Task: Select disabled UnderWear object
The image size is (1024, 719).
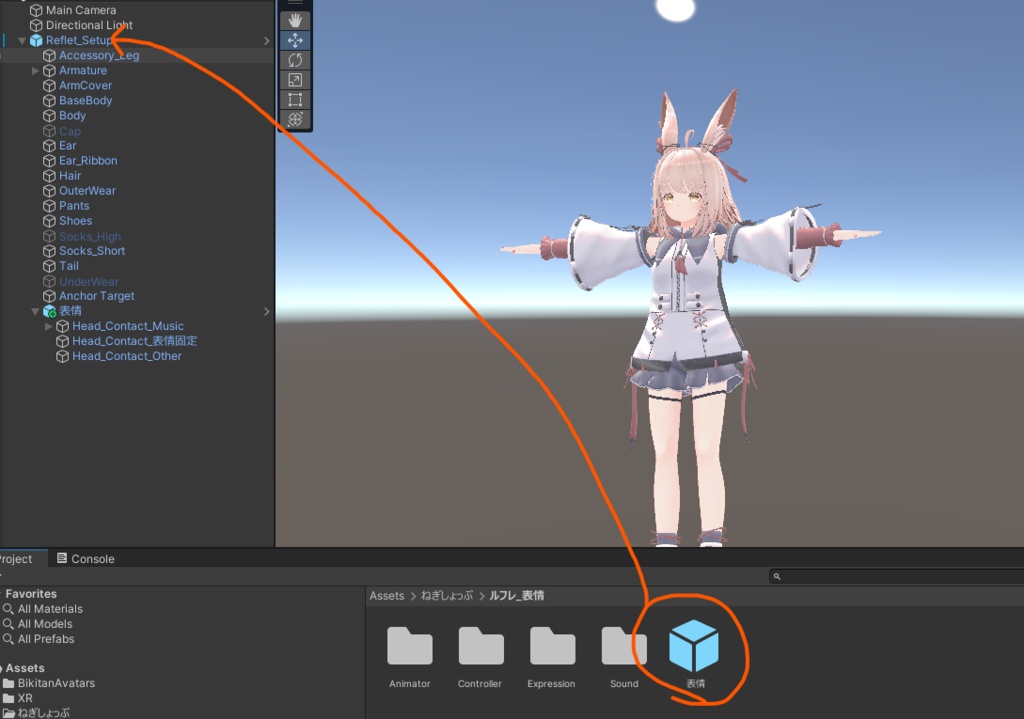Action: tap(89, 281)
